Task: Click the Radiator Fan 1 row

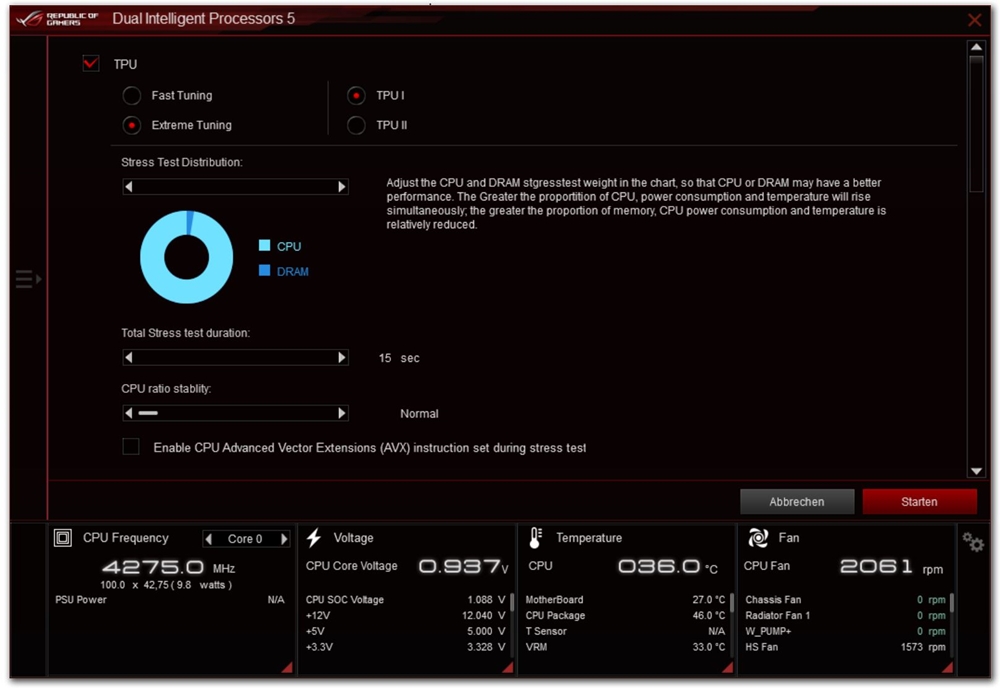Action: pyautogui.click(x=845, y=616)
